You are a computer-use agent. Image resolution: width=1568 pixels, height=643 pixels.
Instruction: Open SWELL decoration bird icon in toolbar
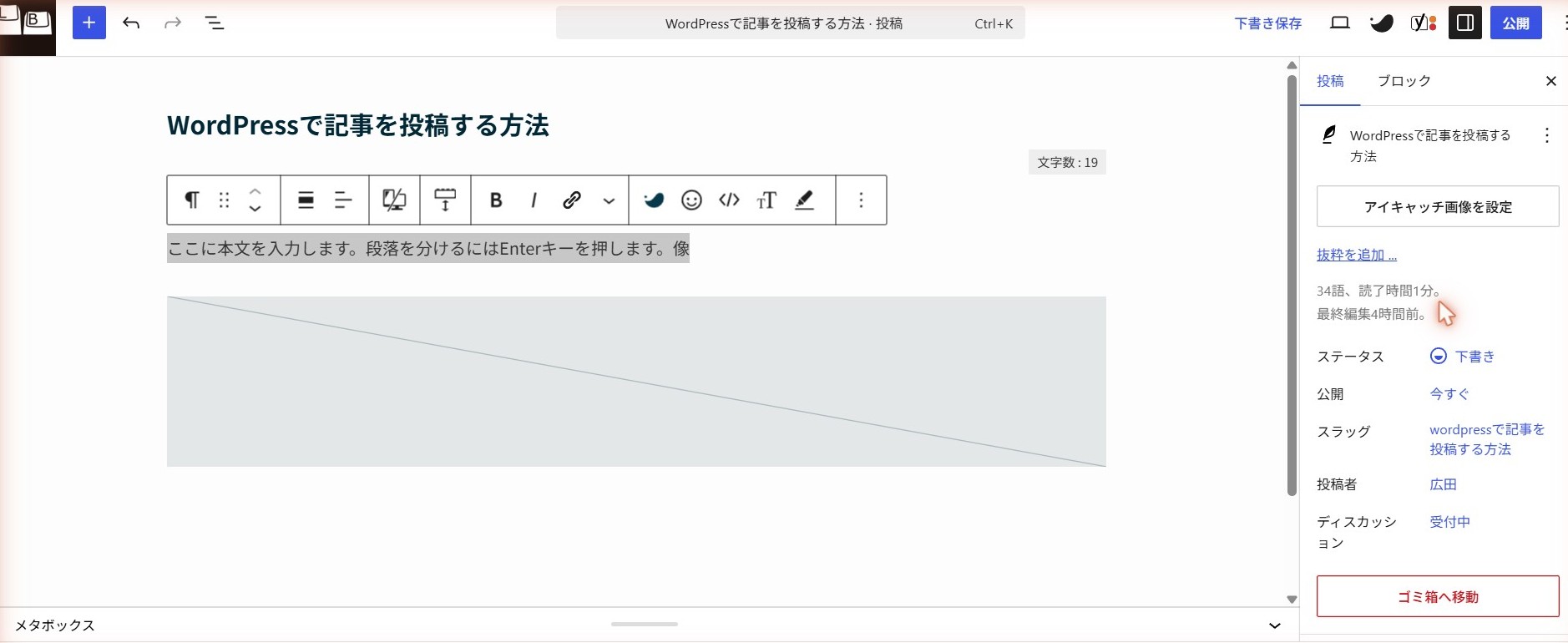(654, 200)
